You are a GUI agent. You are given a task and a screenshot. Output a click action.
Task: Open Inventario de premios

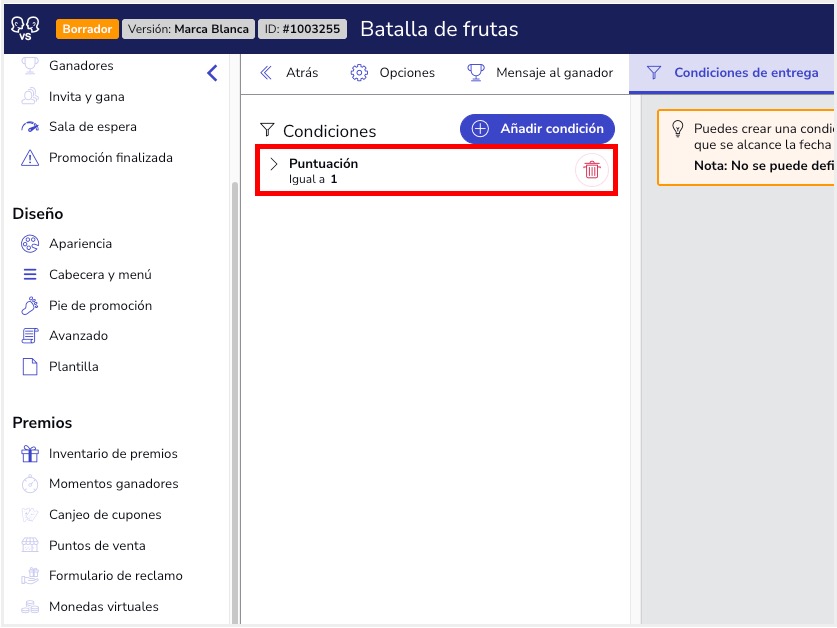point(112,454)
